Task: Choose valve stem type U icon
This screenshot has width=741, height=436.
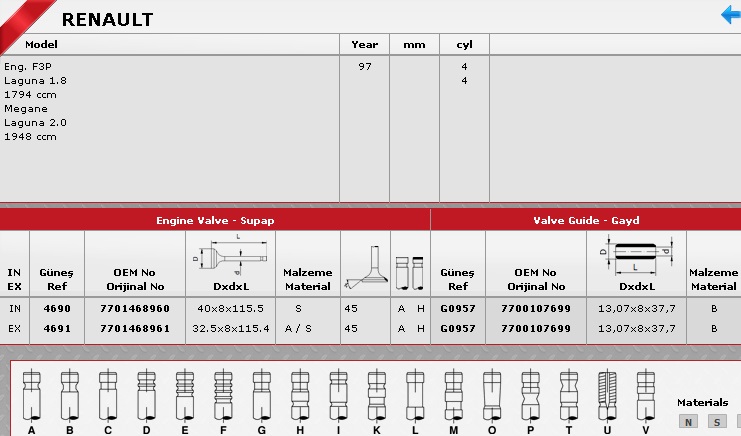Action: tap(606, 396)
